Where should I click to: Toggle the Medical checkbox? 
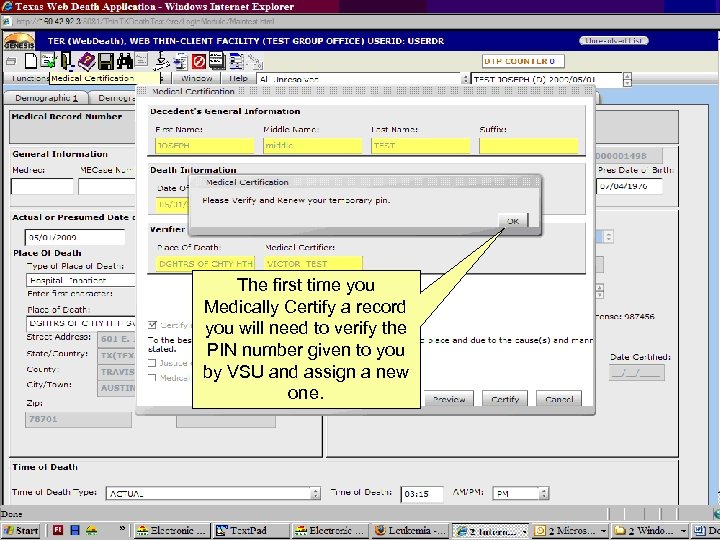click(152, 377)
